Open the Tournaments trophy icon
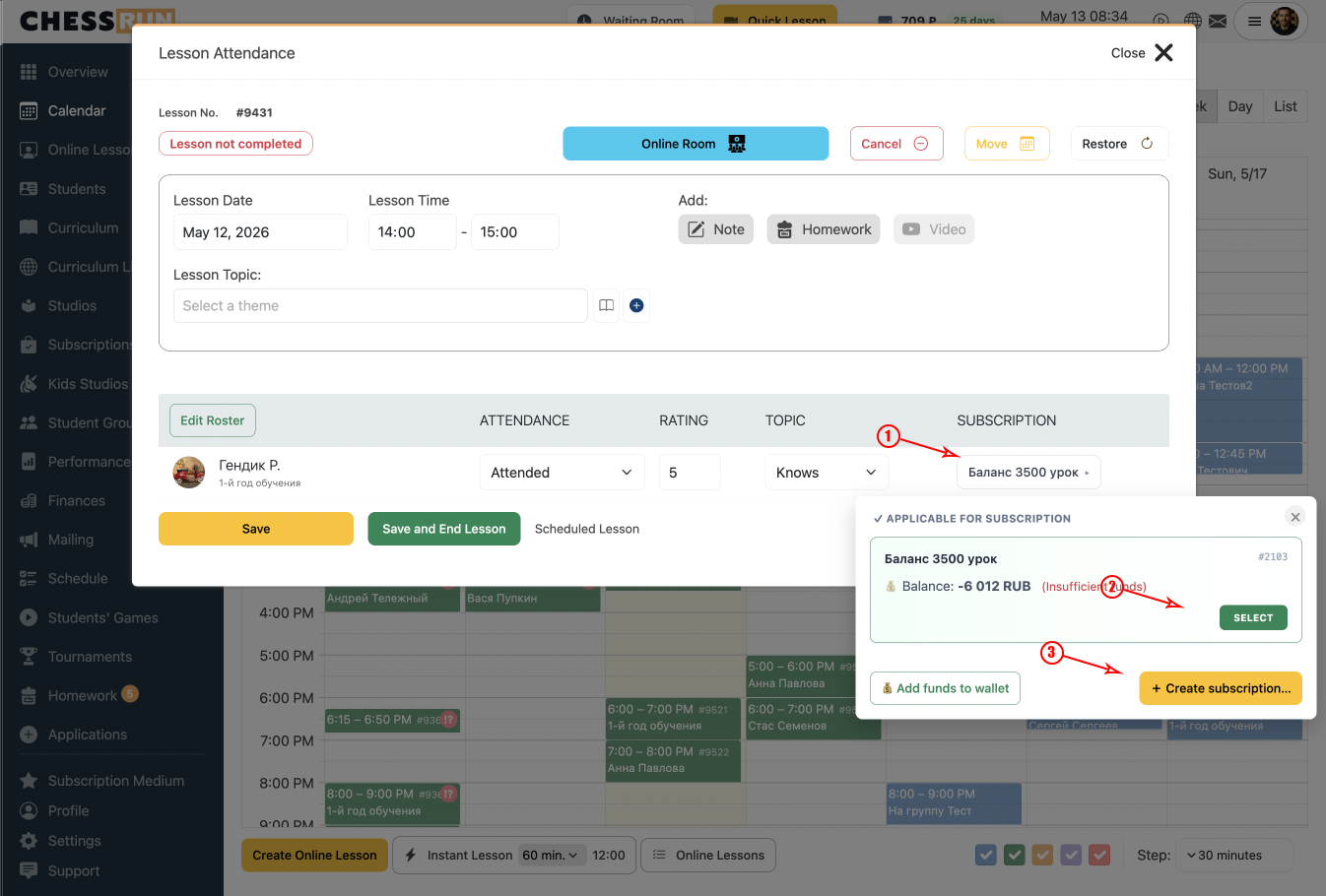Viewport: 1326px width, 896px height. coord(29,657)
